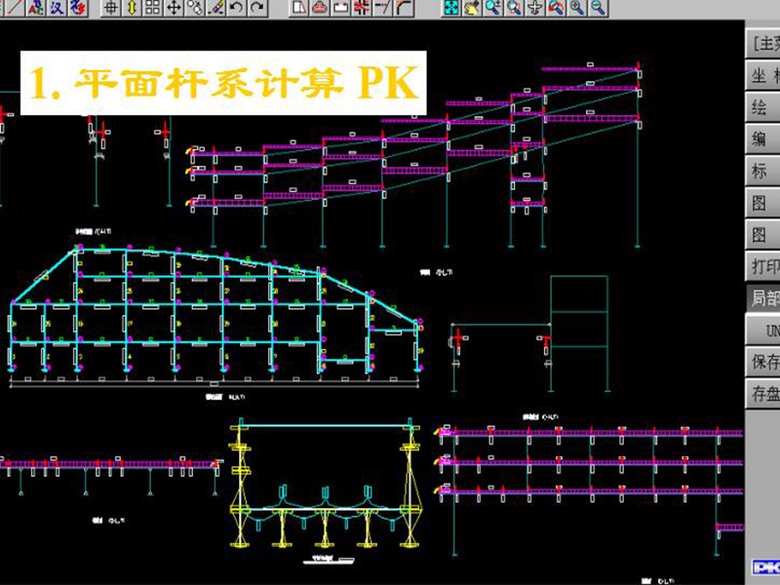Click the 打印 print button

pos(765,268)
